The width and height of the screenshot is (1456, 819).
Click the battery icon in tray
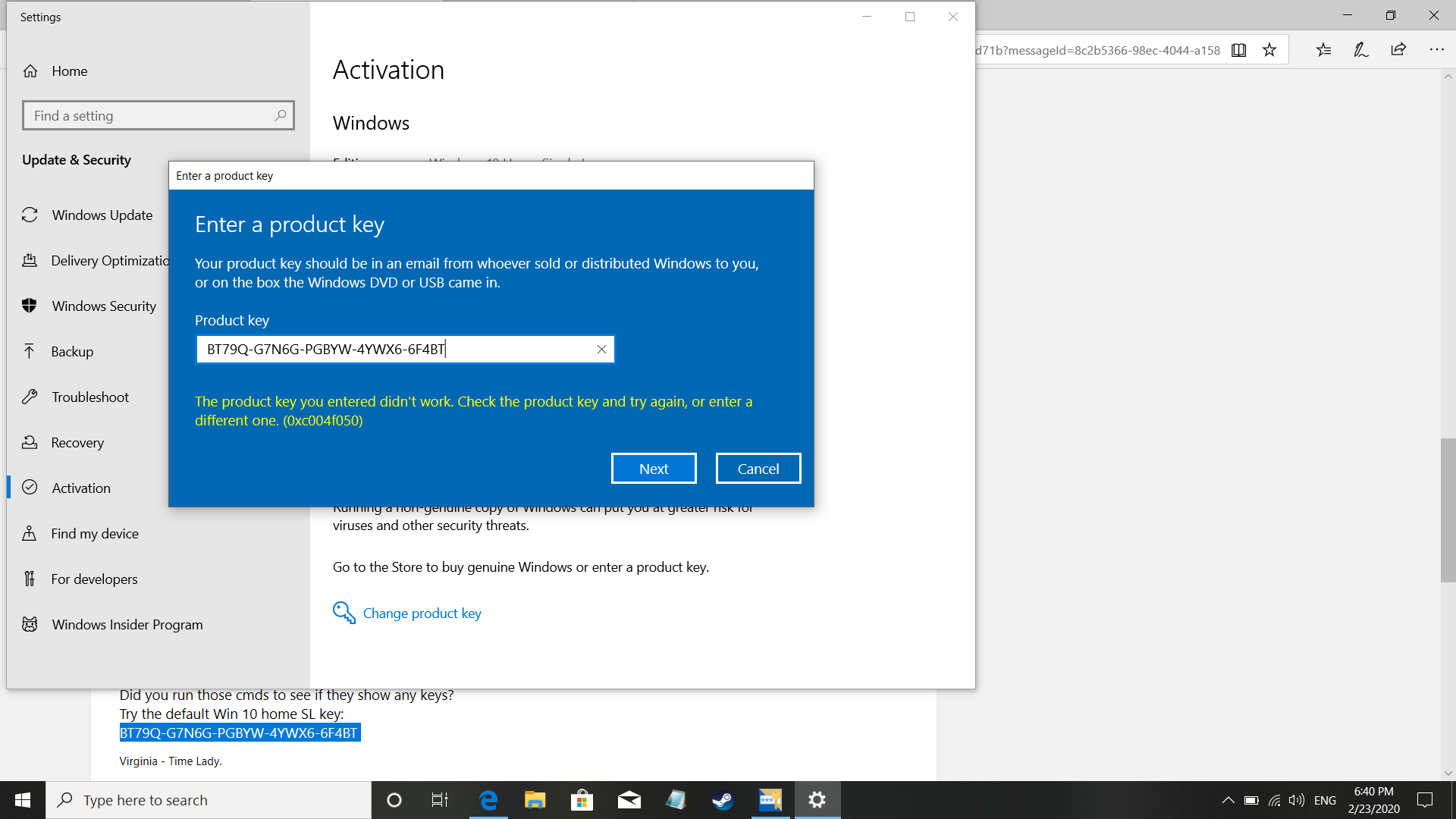[x=1251, y=800]
